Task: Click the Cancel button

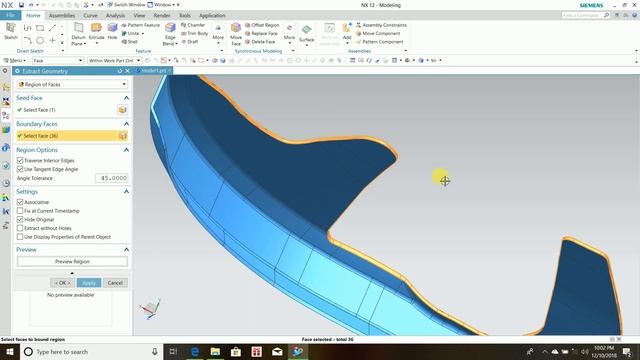Action: click(115, 282)
